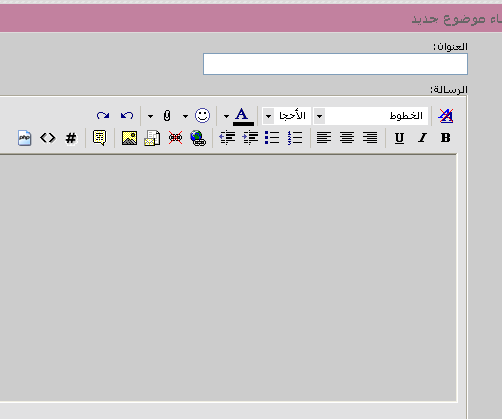Viewport: 502px width, 419px height.
Task: Click the Redo arrow
Action: (103, 116)
